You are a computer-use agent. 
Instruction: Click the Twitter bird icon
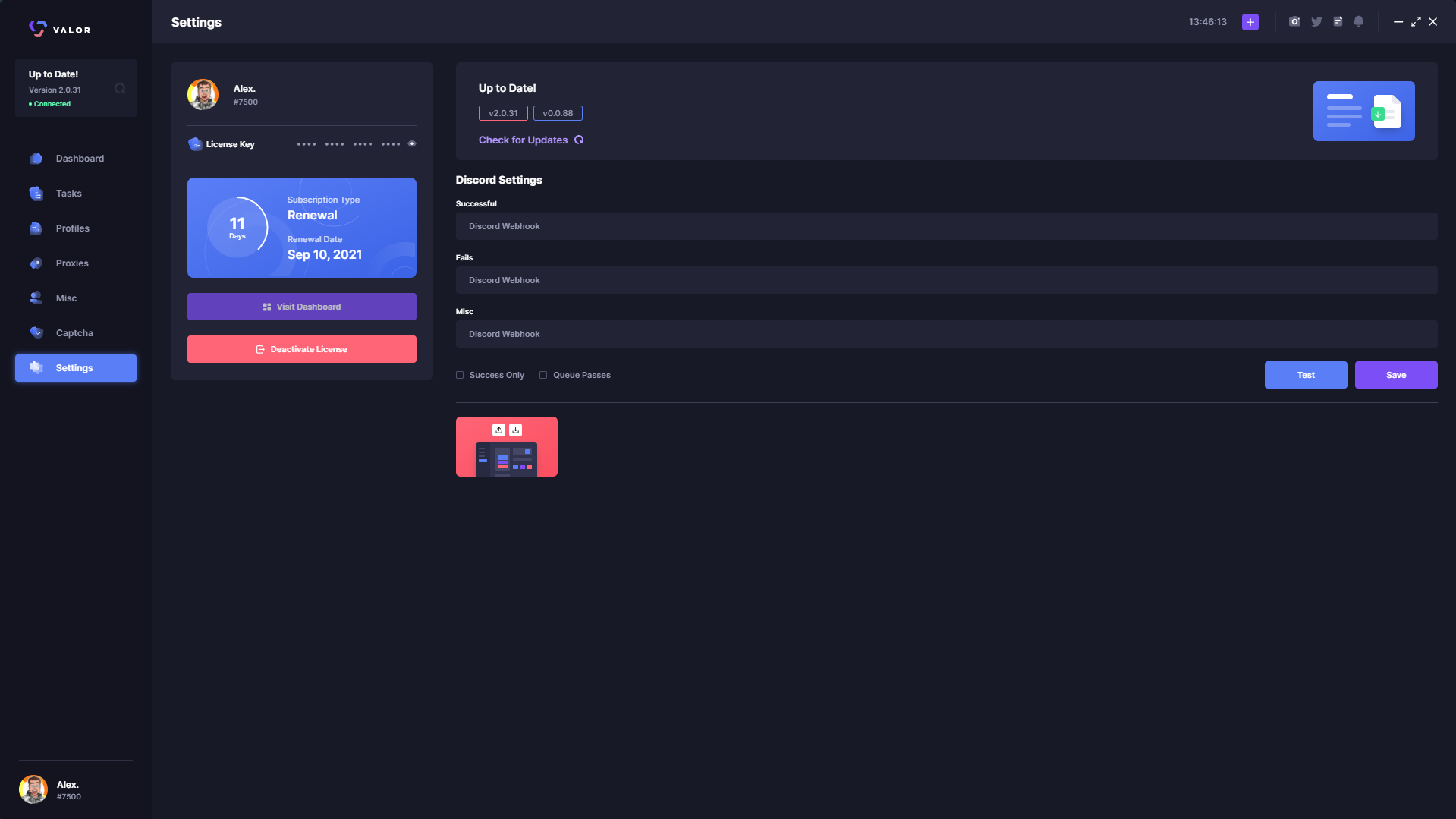pyautogui.click(x=1316, y=22)
